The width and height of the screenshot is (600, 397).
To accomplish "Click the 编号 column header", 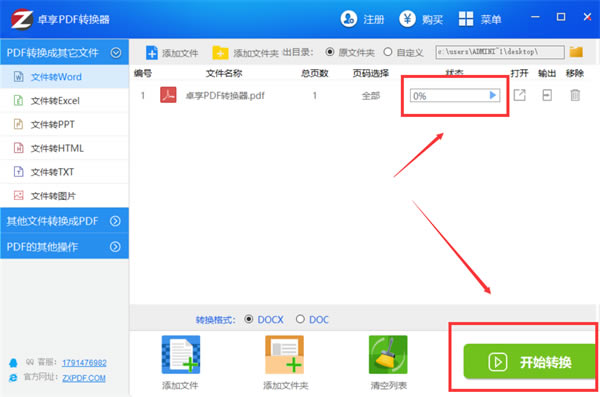I will click(x=143, y=73).
